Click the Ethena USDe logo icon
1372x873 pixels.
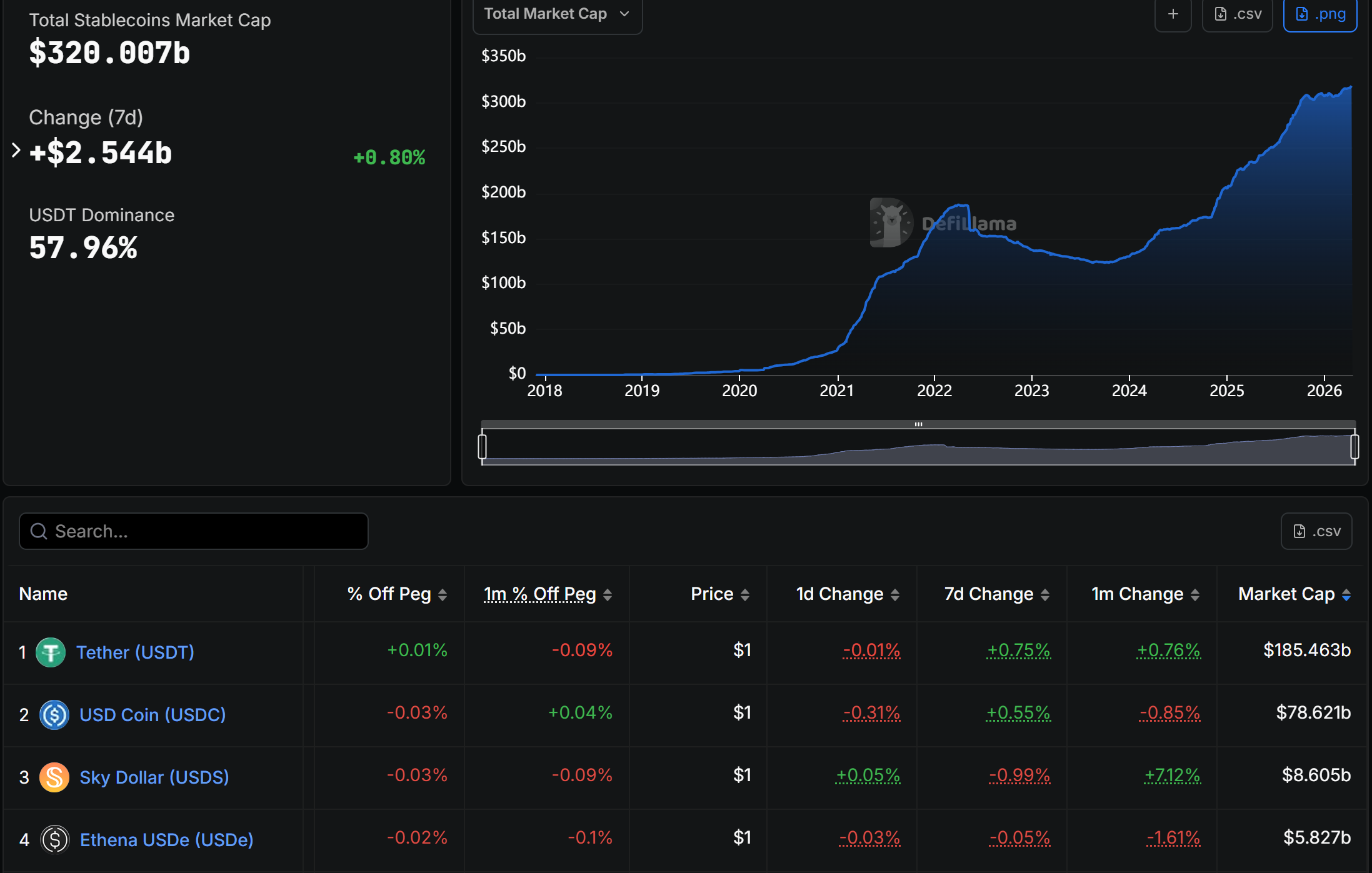[x=54, y=839]
